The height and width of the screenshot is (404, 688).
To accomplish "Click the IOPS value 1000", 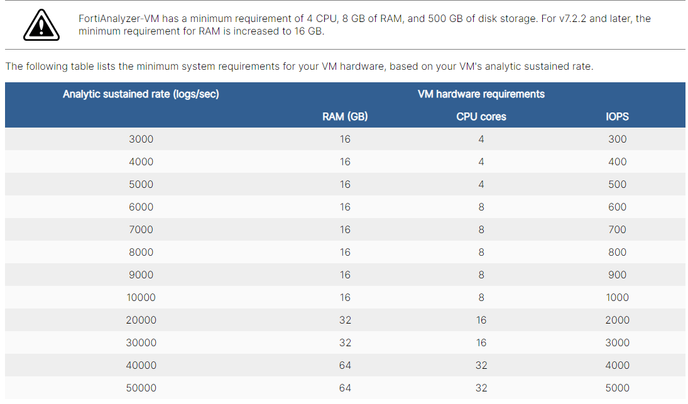I will (616, 298).
